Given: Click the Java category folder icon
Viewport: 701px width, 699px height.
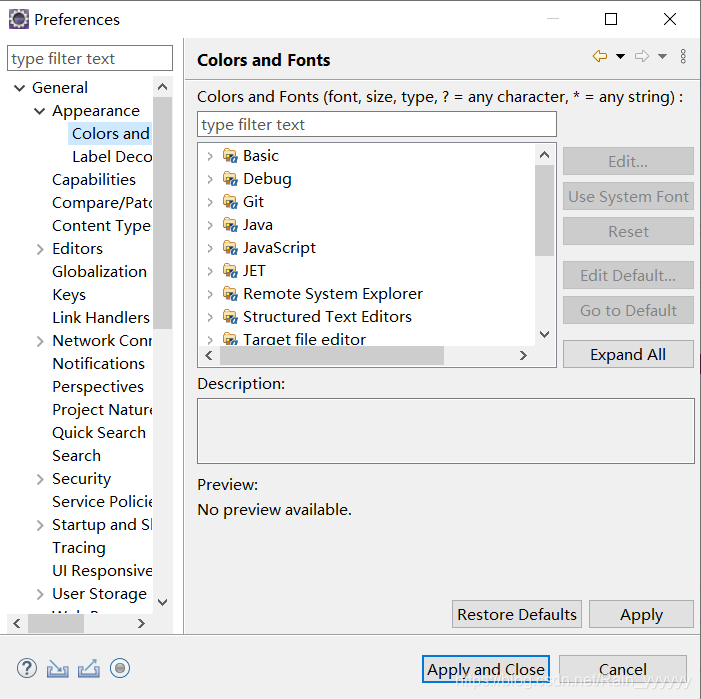Looking at the screenshot, I should pos(230,225).
